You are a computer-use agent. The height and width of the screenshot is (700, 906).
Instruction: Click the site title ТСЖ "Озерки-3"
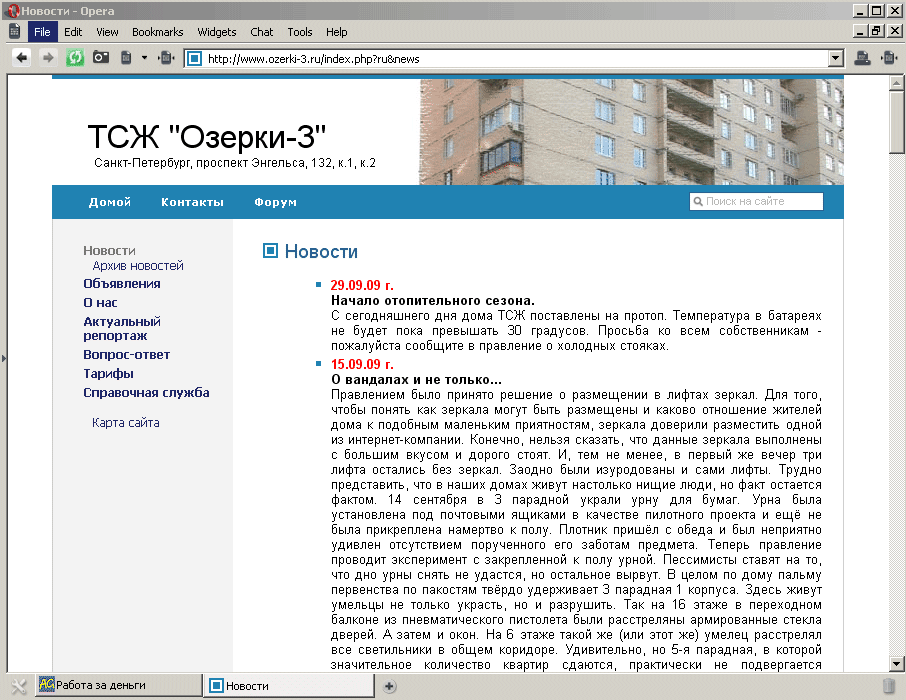(x=207, y=137)
